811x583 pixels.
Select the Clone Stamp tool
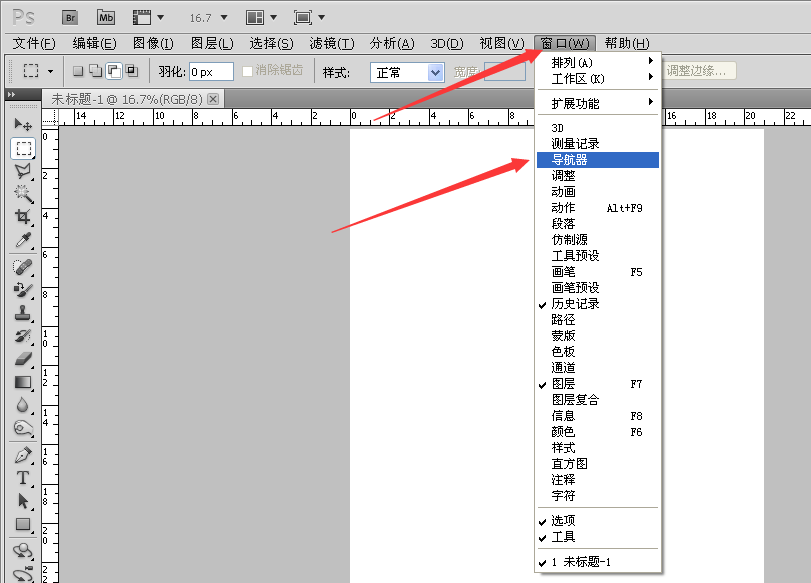23,313
